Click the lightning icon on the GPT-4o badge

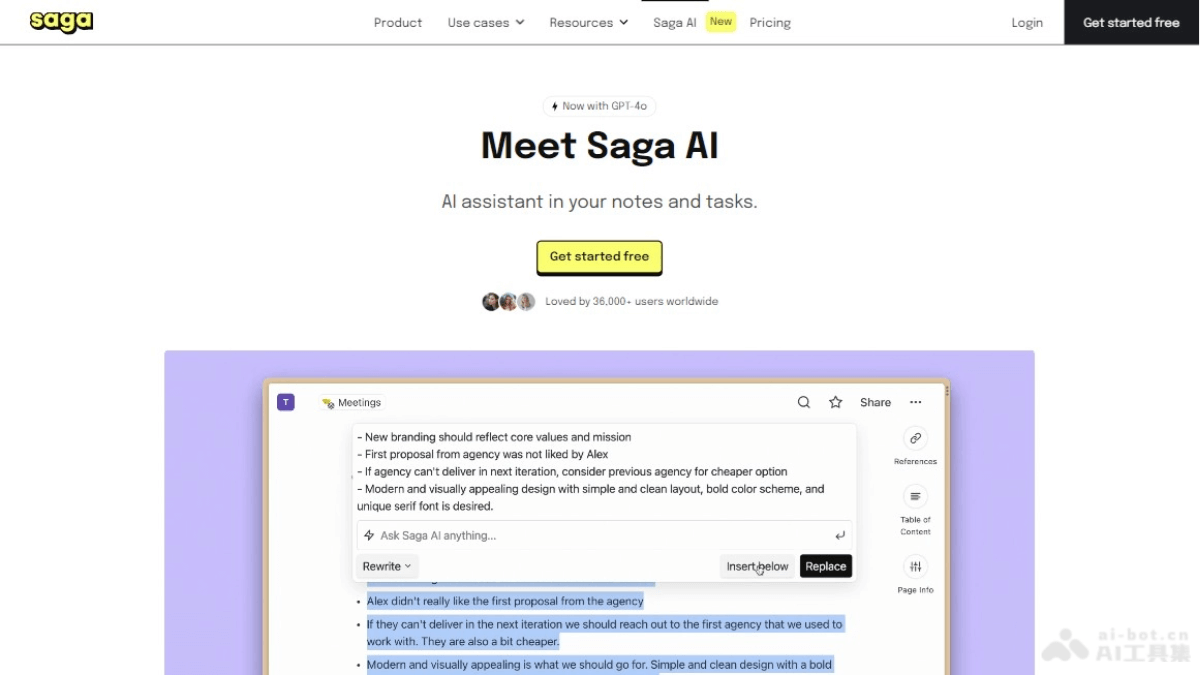pos(554,105)
